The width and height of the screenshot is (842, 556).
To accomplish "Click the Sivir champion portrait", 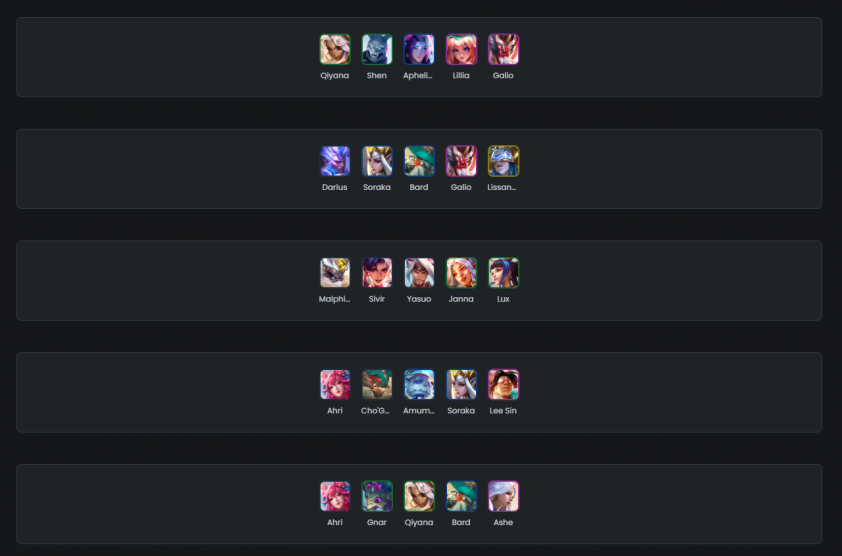I will (376, 273).
